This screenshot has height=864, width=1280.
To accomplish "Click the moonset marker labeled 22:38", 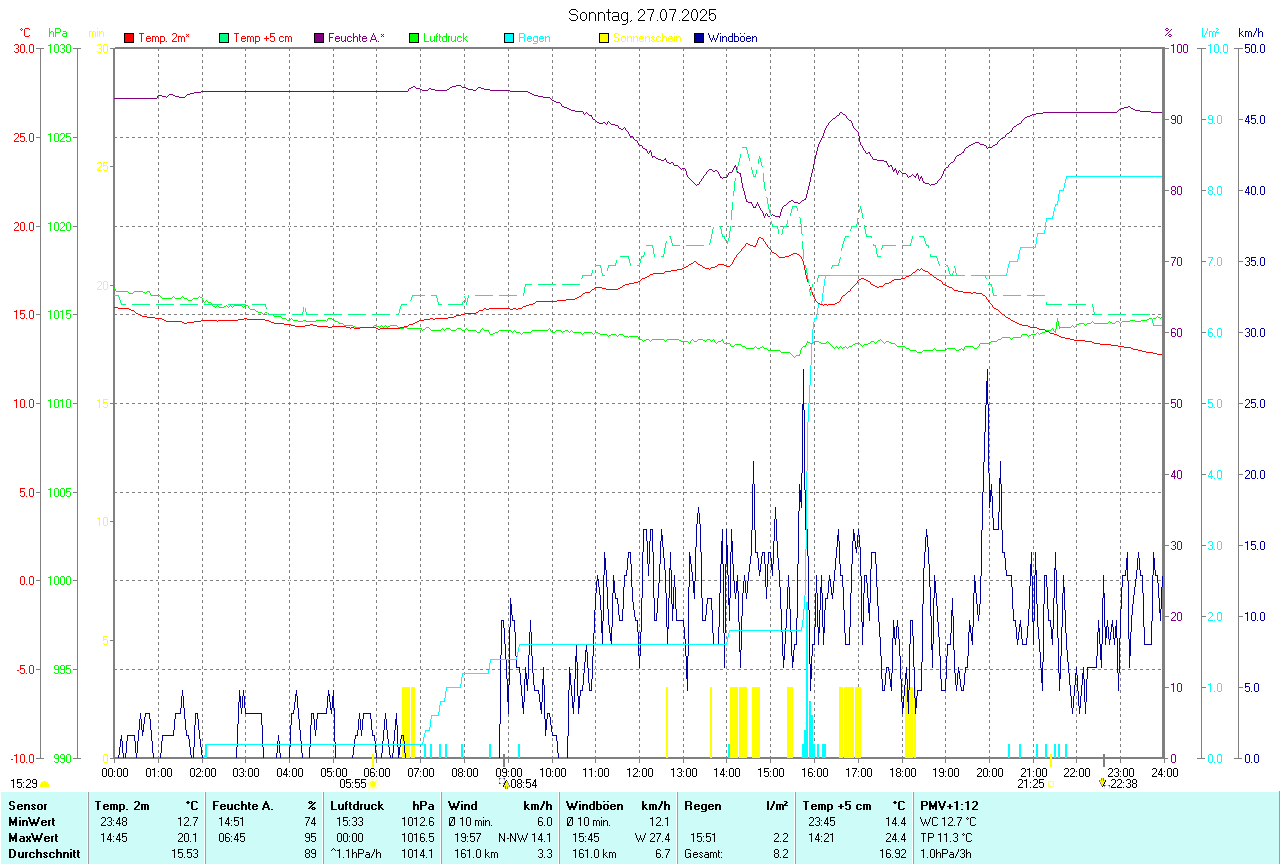I will click(x=1103, y=783).
